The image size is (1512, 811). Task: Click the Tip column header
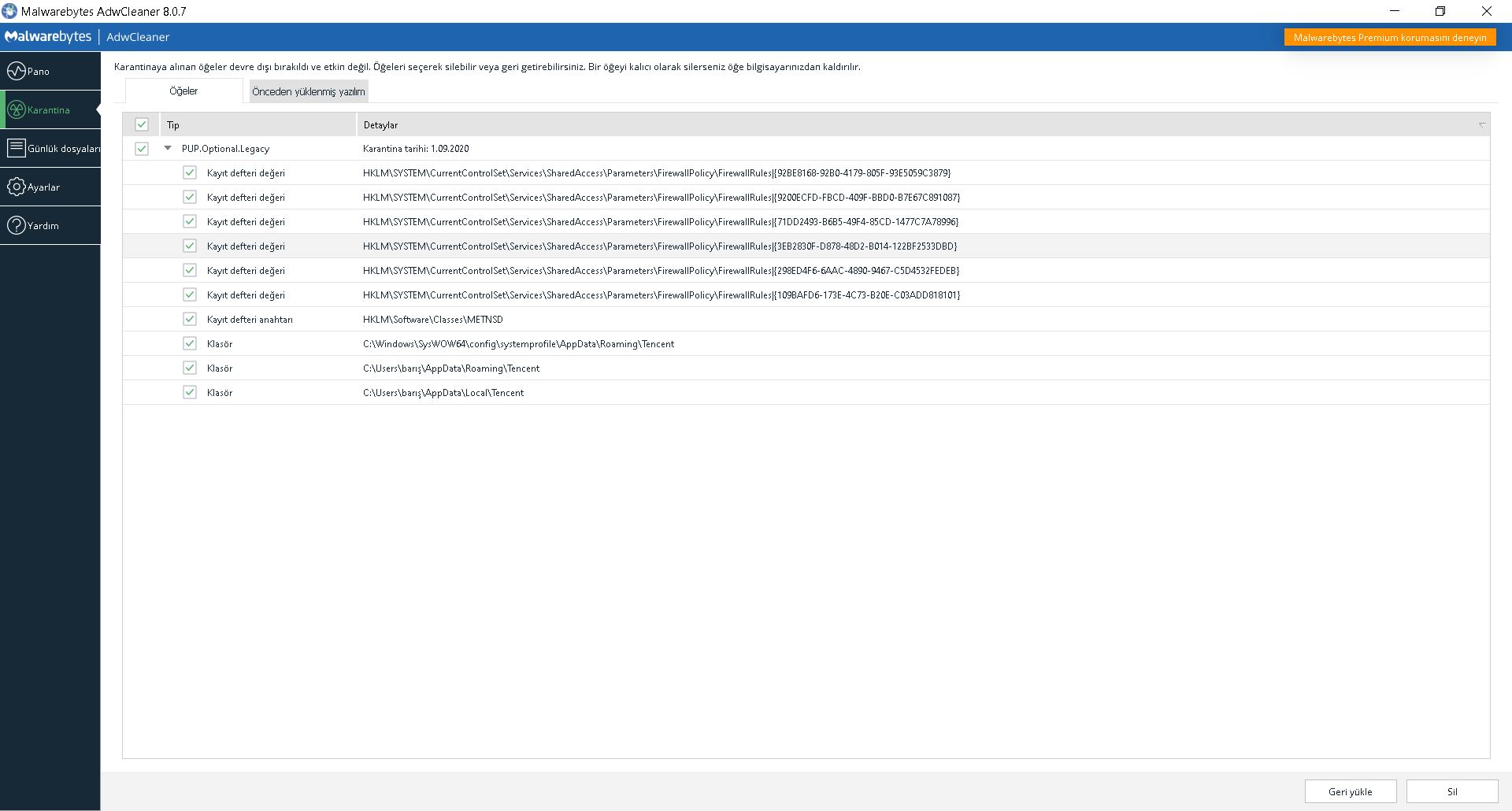[258, 124]
